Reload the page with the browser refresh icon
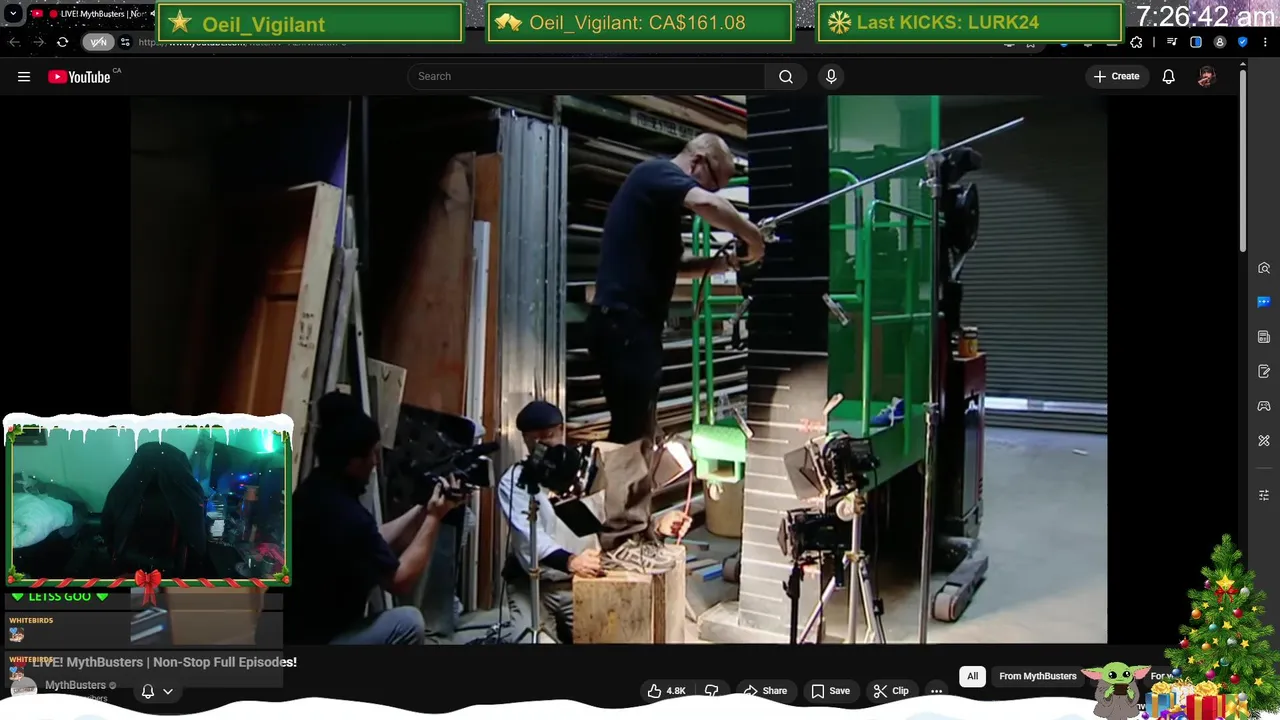 [62, 42]
